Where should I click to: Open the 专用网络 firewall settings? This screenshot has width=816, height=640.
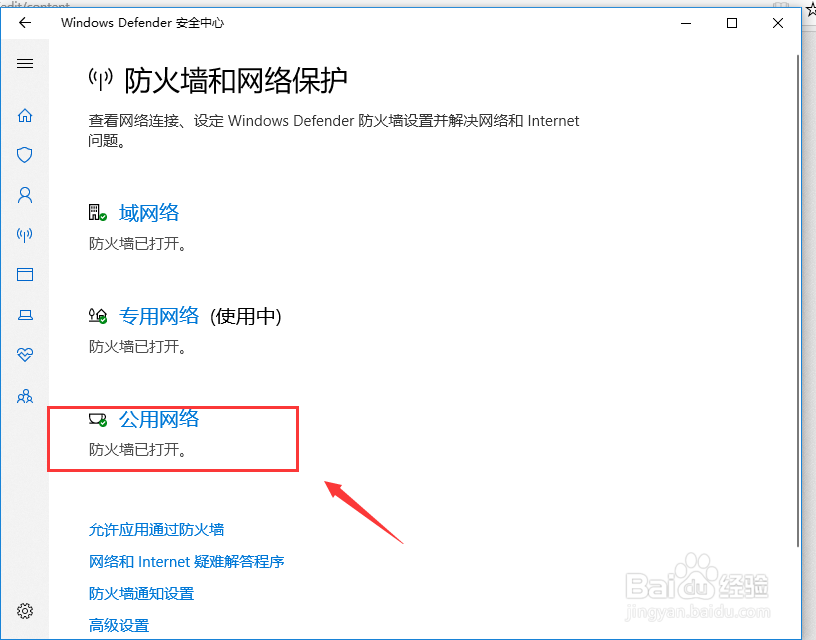click(159, 316)
